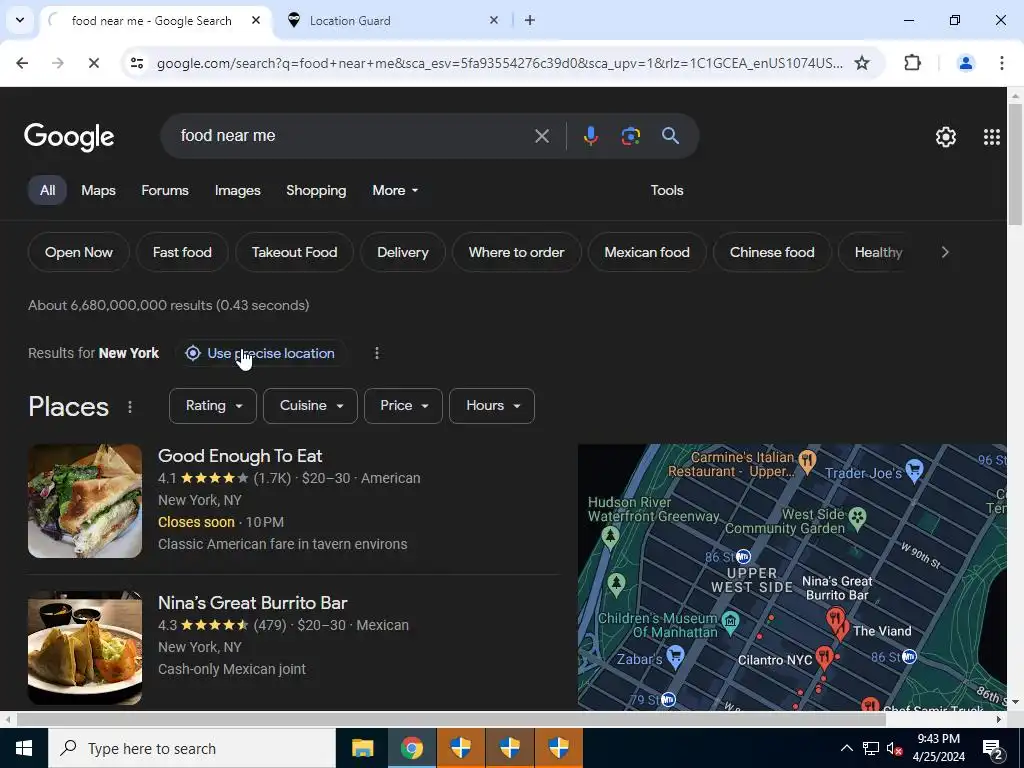The image size is (1024, 768).
Task: Open Nina's Great Burrito Bar listing
Action: click(x=253, y=603)
